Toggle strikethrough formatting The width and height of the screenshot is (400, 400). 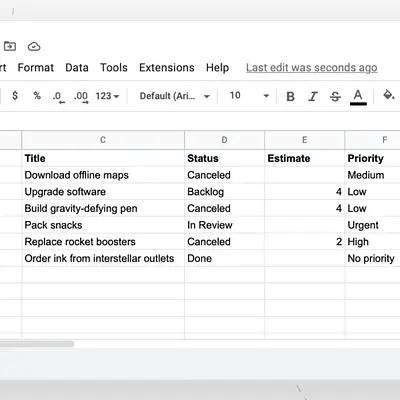click(x=335, y=96)
